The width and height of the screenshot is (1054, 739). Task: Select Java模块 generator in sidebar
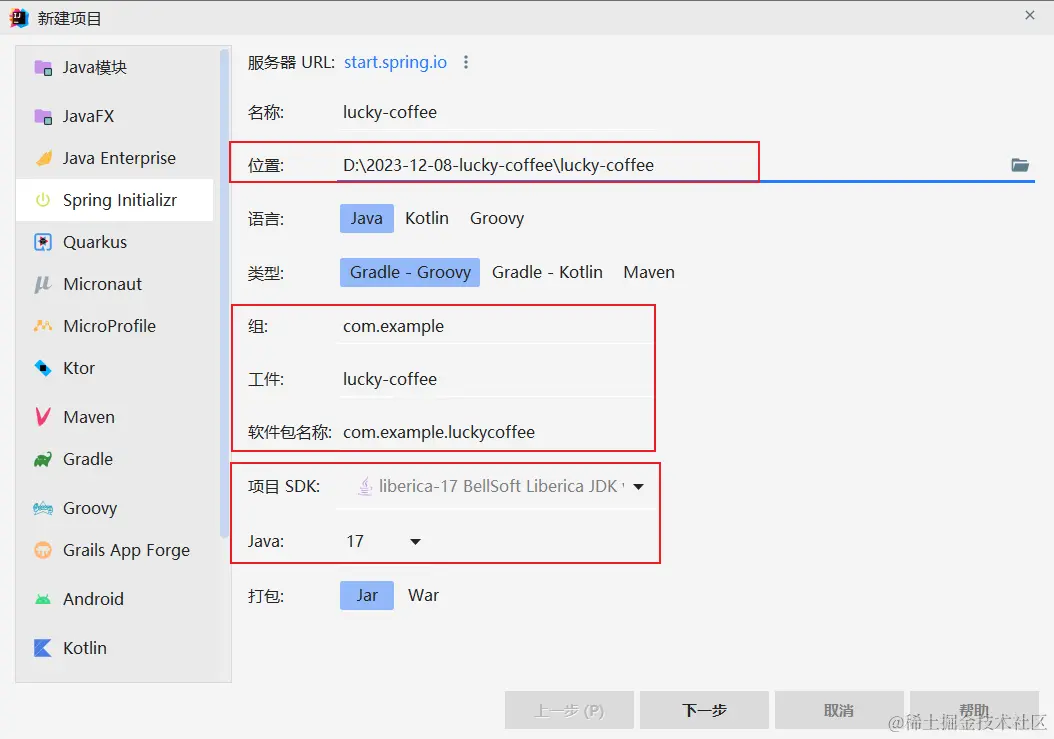pyautogui.click(x=115, y=68)
